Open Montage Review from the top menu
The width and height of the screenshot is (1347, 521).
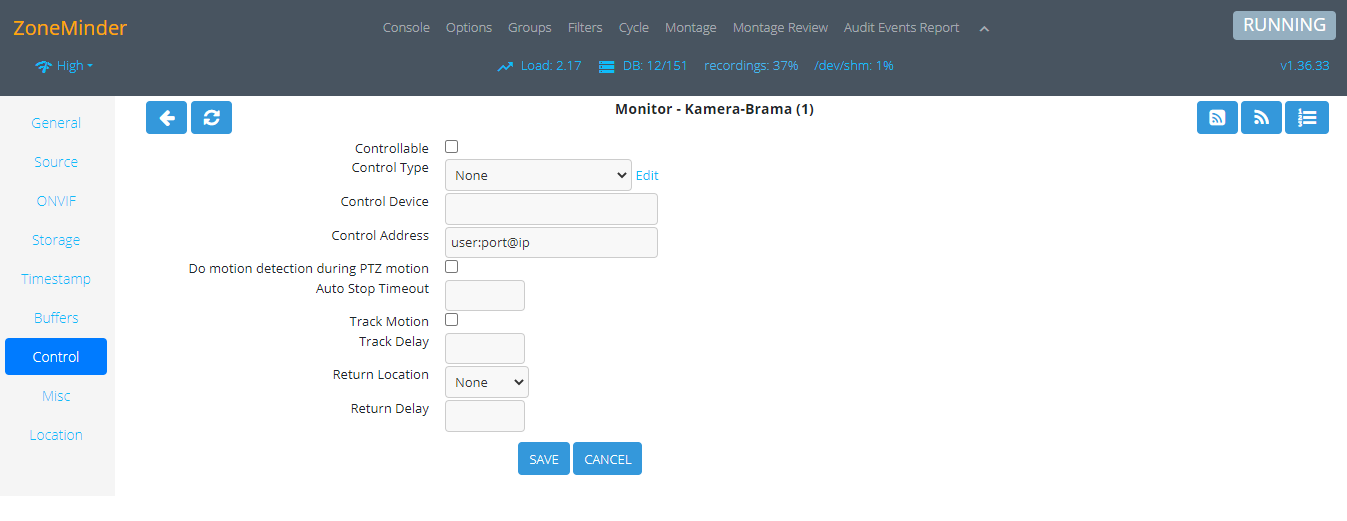pos(780,28)
